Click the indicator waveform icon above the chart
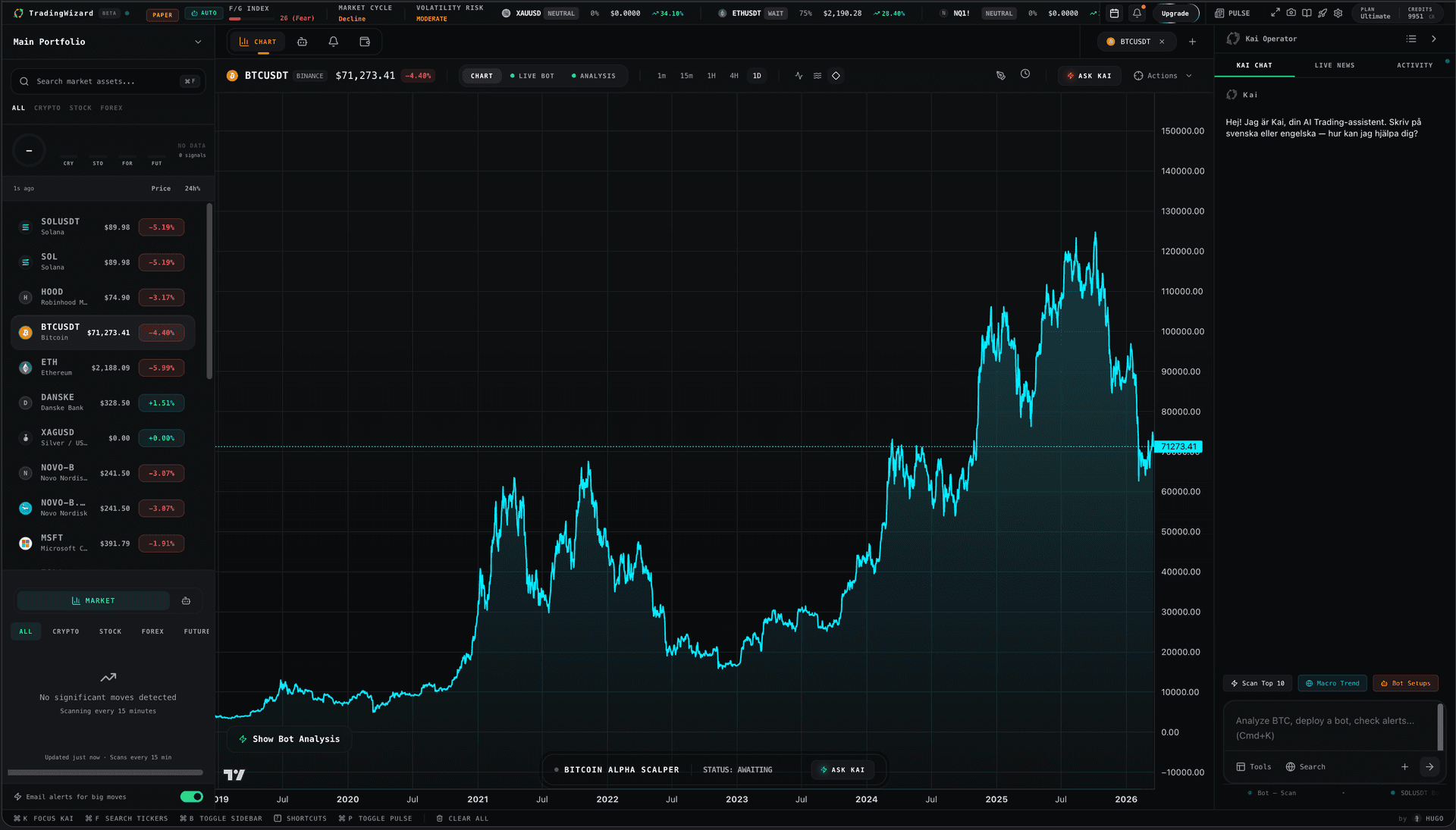This screenshot has width=1456, height=830. [799, 76]
